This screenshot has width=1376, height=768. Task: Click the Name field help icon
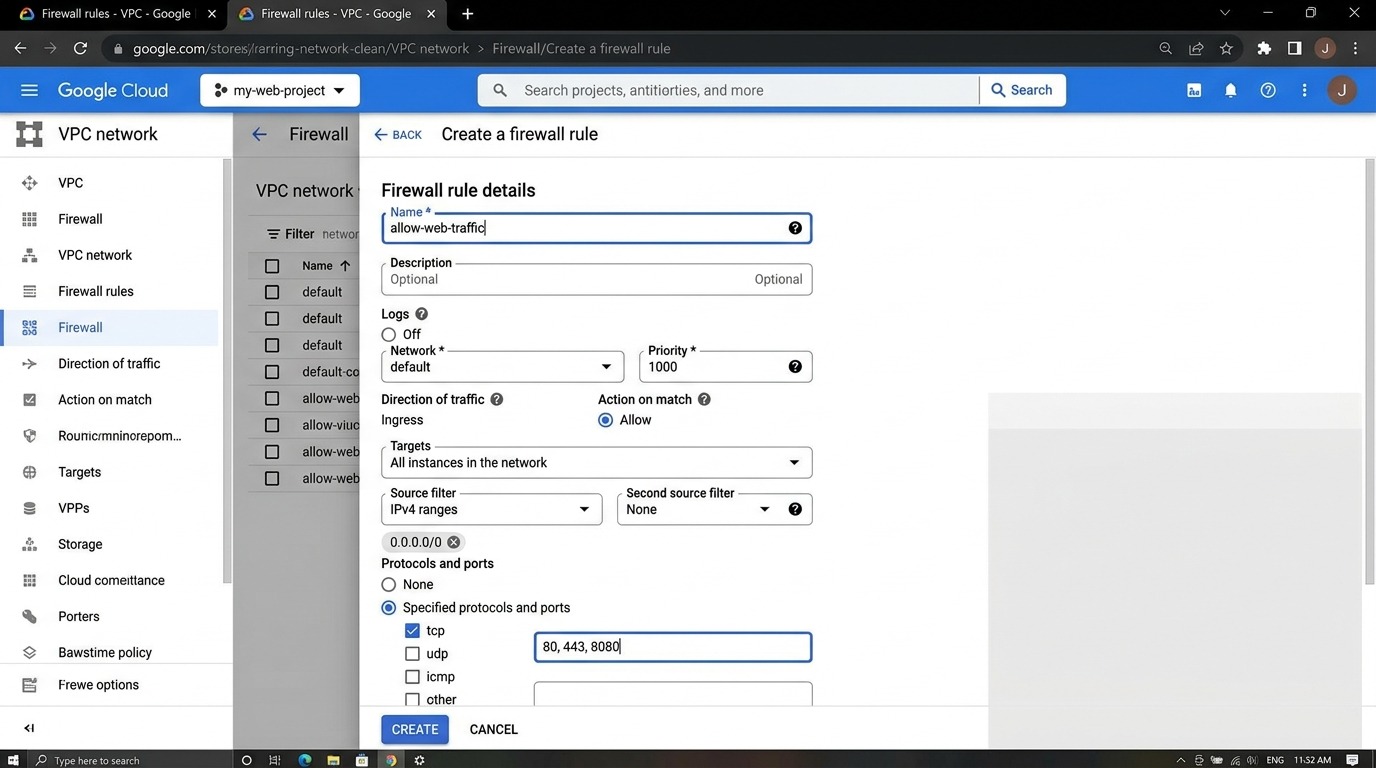(x=795, y=228)
